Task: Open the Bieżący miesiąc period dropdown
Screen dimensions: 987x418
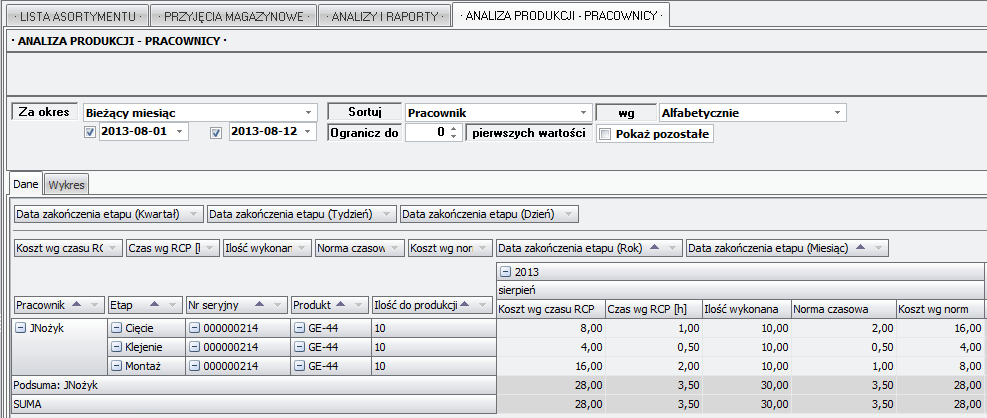Action: click(308, 113)
